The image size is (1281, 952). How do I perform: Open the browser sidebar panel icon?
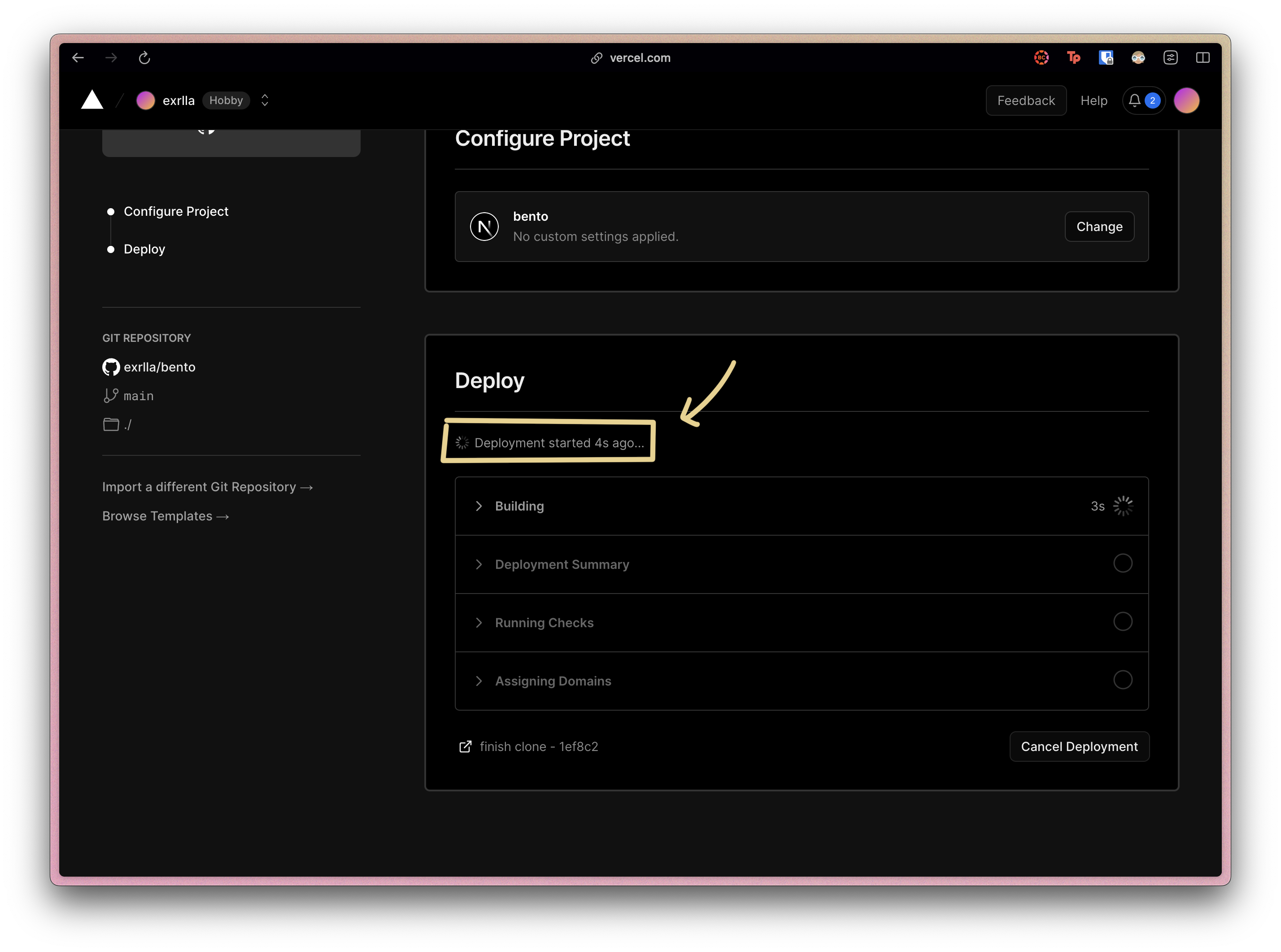click(1202, 57)
